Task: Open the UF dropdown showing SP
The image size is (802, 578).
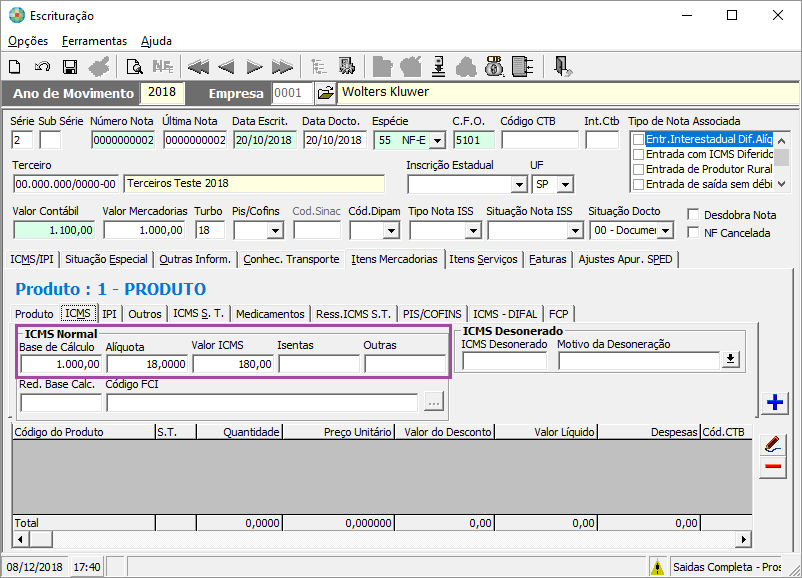Action: (565, 185)
